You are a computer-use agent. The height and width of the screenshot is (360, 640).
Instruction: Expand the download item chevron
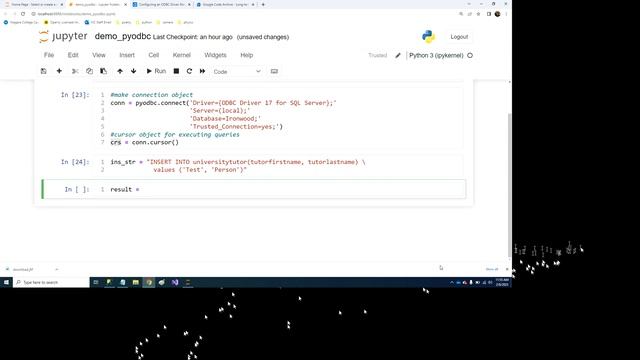pos(57,269)
